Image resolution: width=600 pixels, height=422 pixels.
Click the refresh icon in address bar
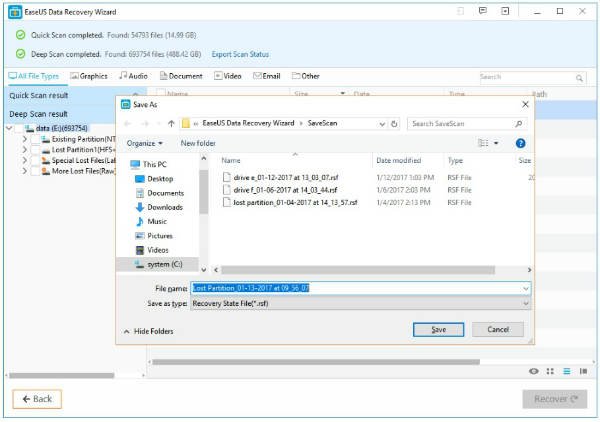394,124
